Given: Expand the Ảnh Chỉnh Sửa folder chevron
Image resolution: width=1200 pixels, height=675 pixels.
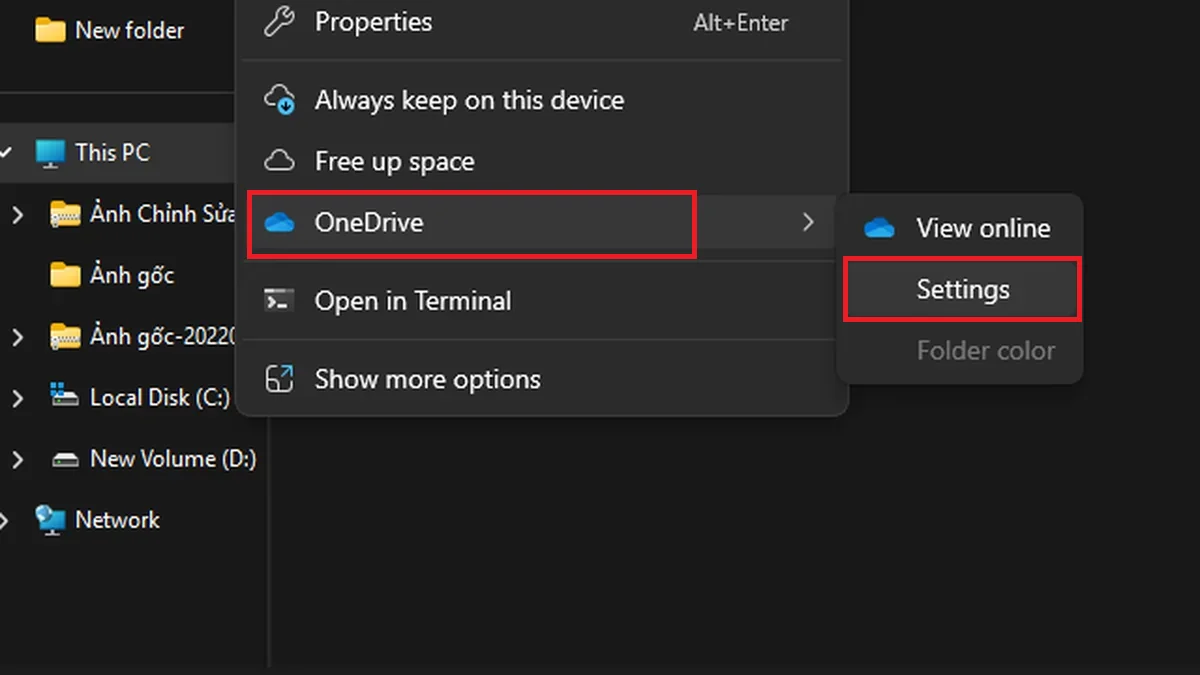Looking at the screenshot, I should pyautogui.click(x=17, y=214).
